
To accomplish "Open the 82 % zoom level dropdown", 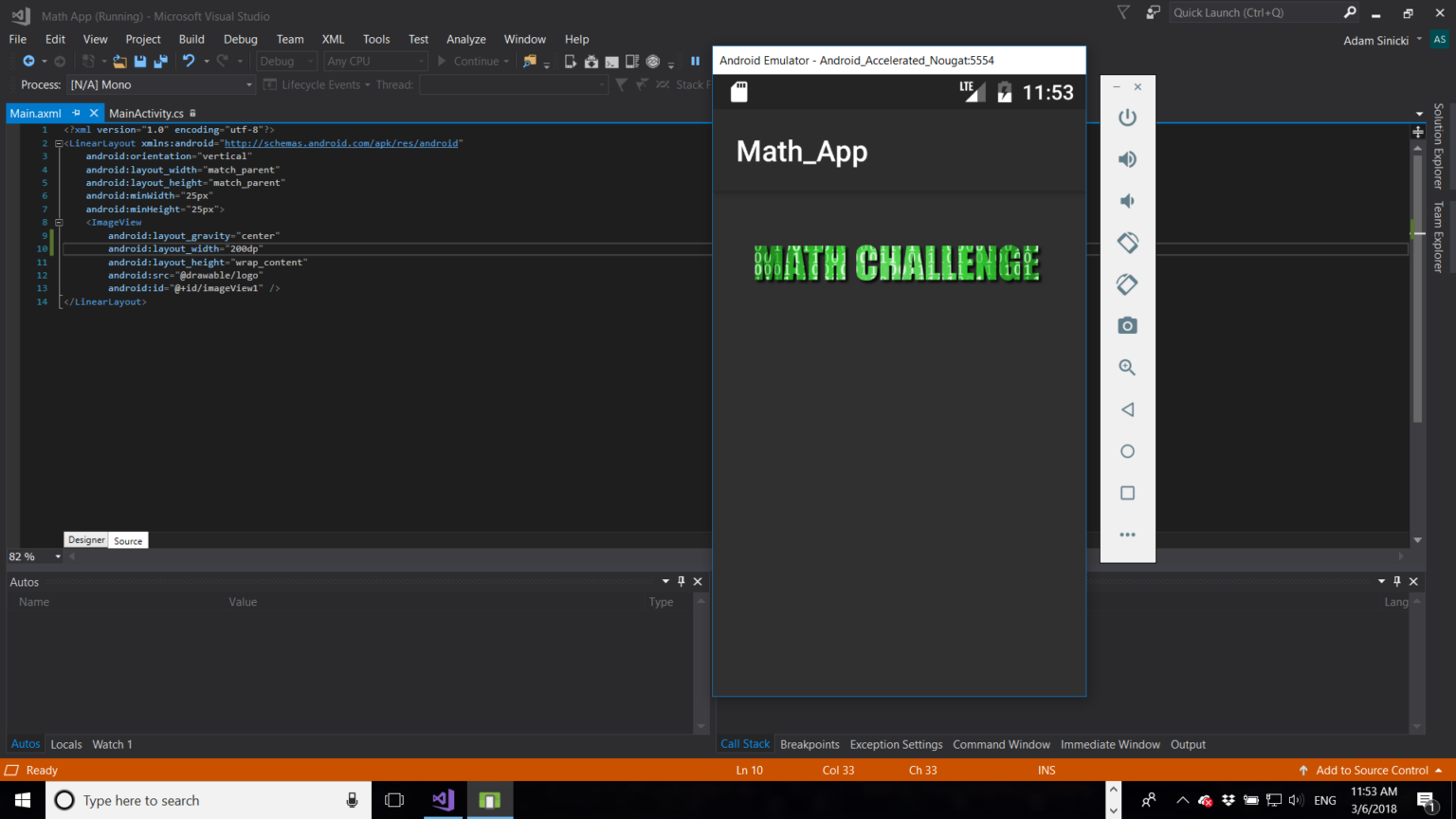I will (58, 557).
